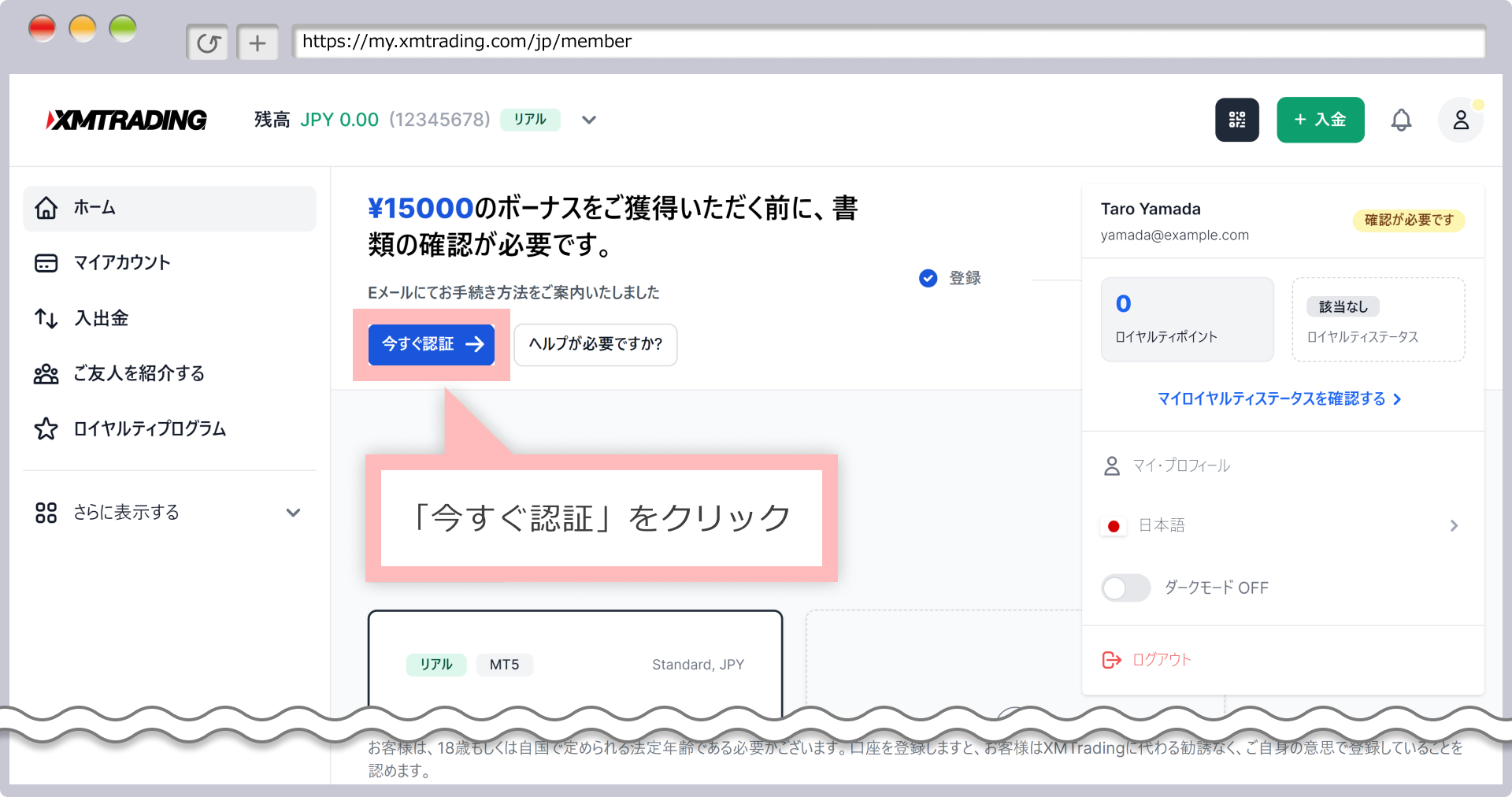1512x797 pixels.
Task: Open the QR code scanner icon
Action: 1237,120
